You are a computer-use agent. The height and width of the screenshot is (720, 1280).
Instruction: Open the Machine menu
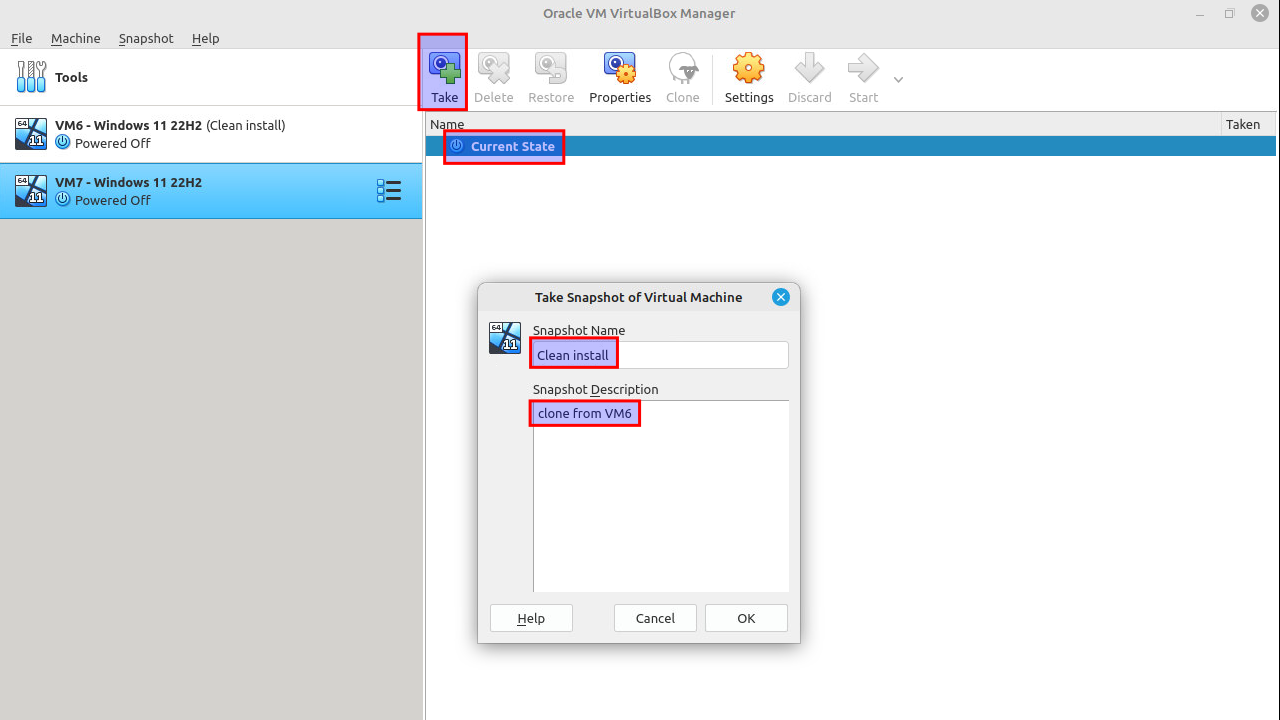click(76, 38)
